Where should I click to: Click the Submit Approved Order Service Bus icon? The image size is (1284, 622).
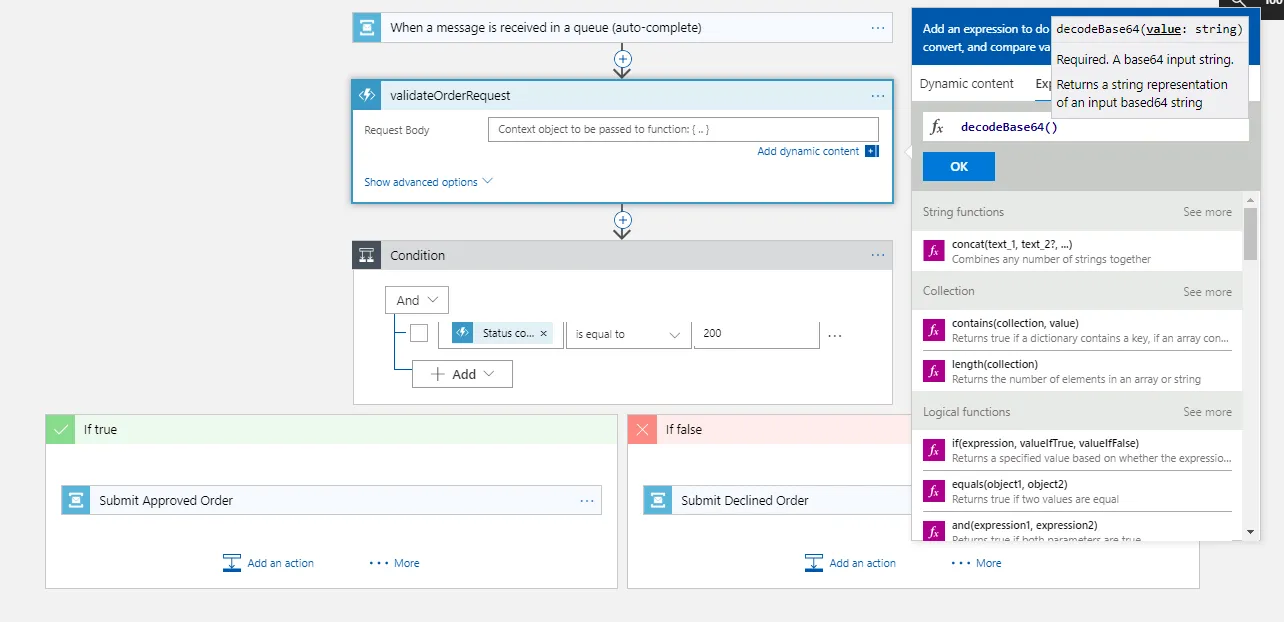[76, 500]
